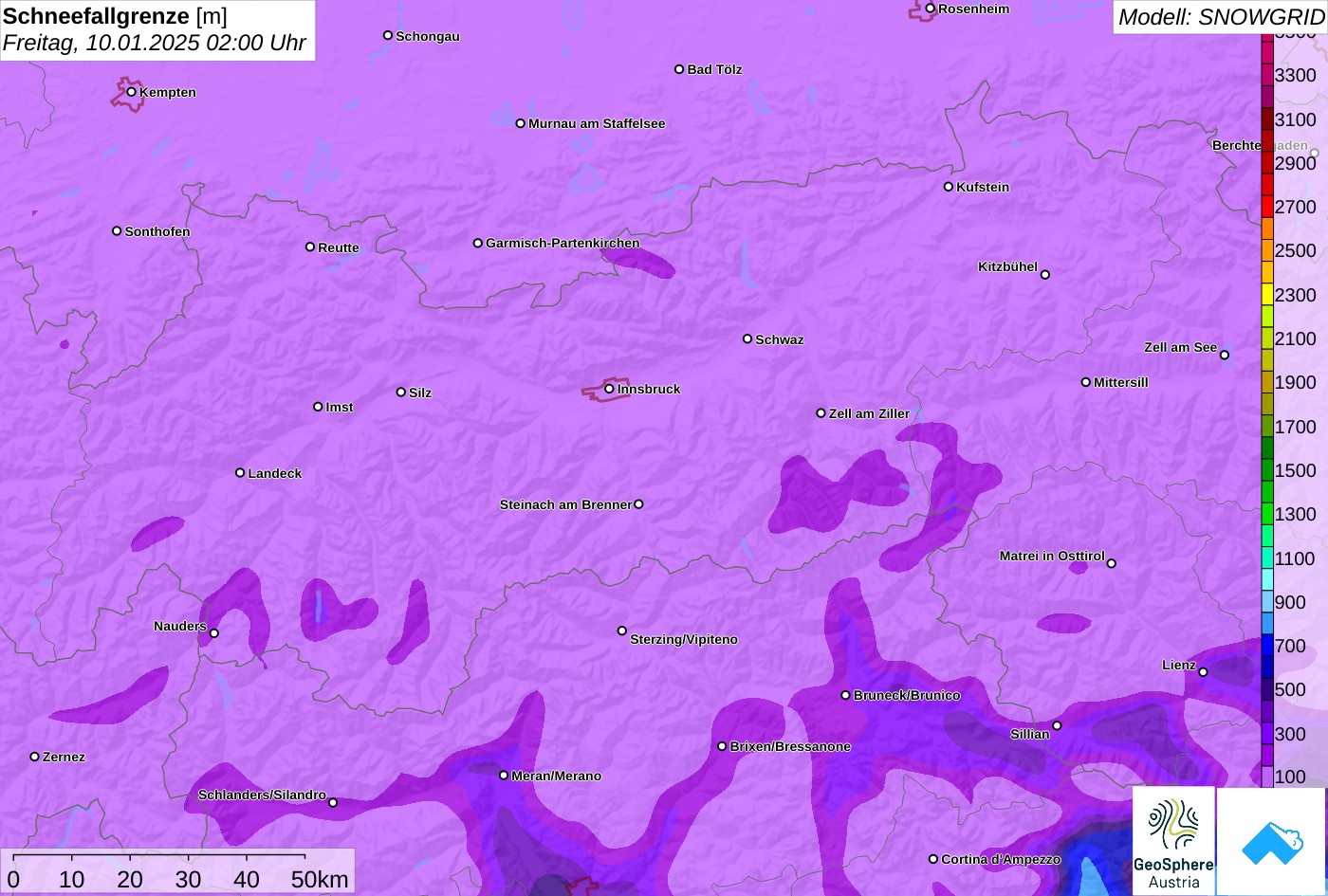This screenshot has height=896, width=1328.
Task: Click the Nauders marker dot
Action: click(214, 633)
